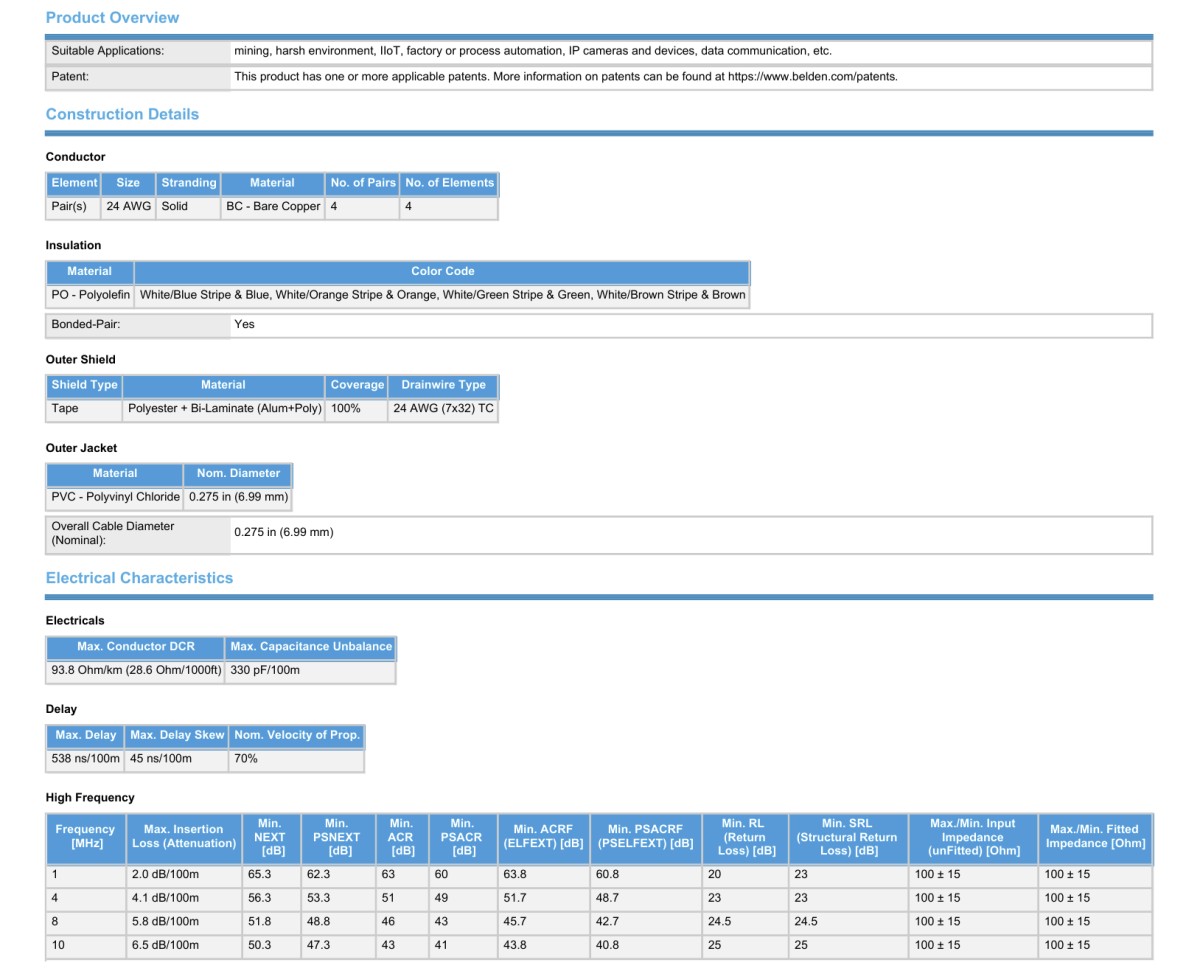The width and height of the screenshot is (1200, 971).
Task: Select the Max. Delay Skew column header
Action: (x=177, y=735)
